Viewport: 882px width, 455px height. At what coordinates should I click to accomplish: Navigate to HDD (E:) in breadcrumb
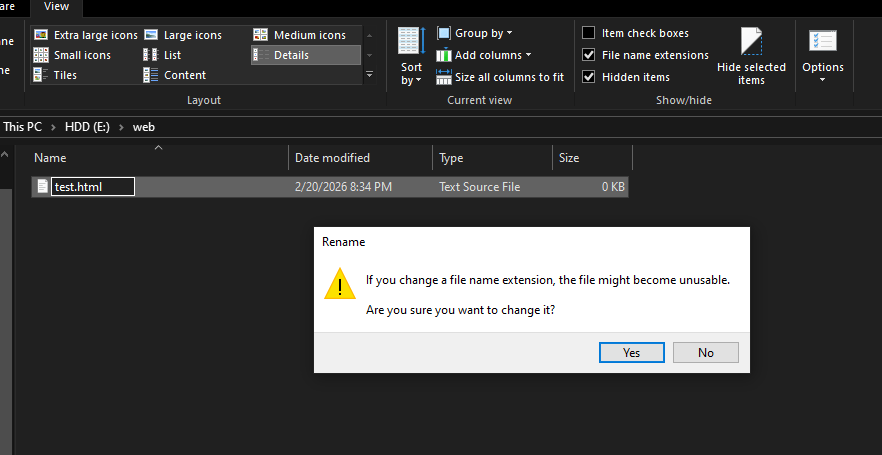click(87, 127)
